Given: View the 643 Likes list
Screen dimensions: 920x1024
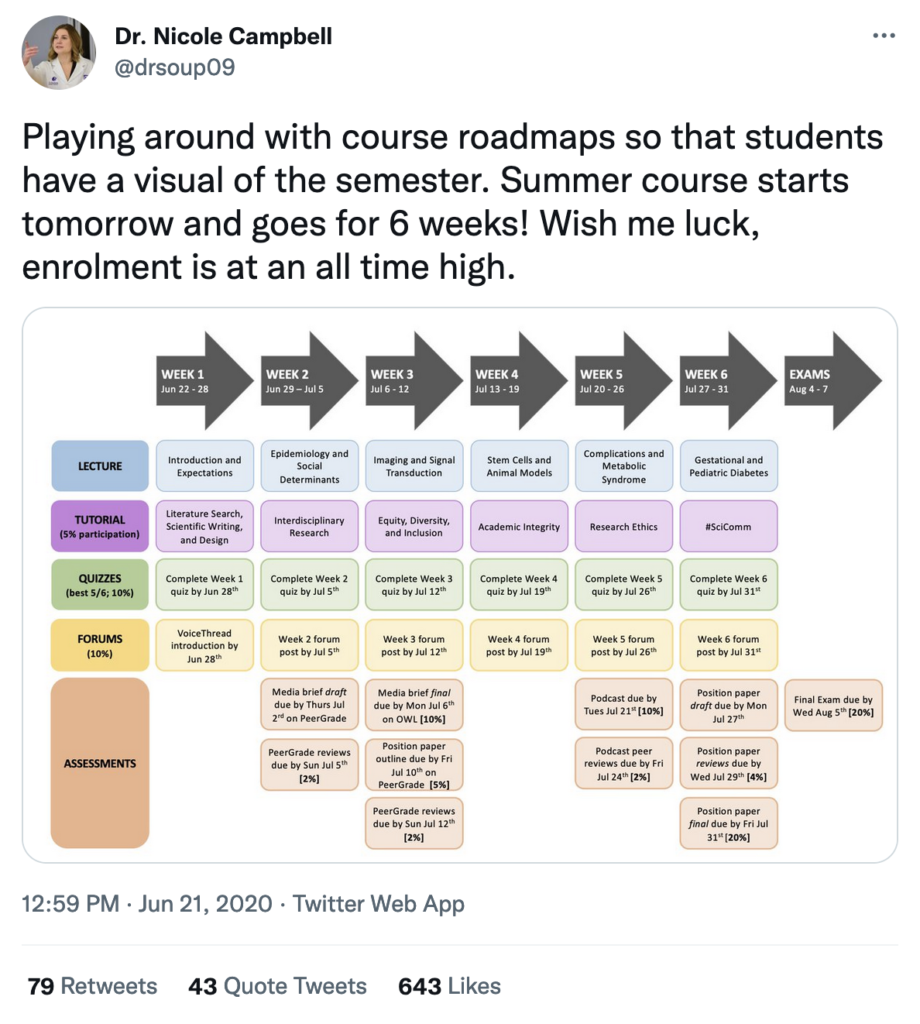Looking at the screenshot, I should click(x=450, y=985).
